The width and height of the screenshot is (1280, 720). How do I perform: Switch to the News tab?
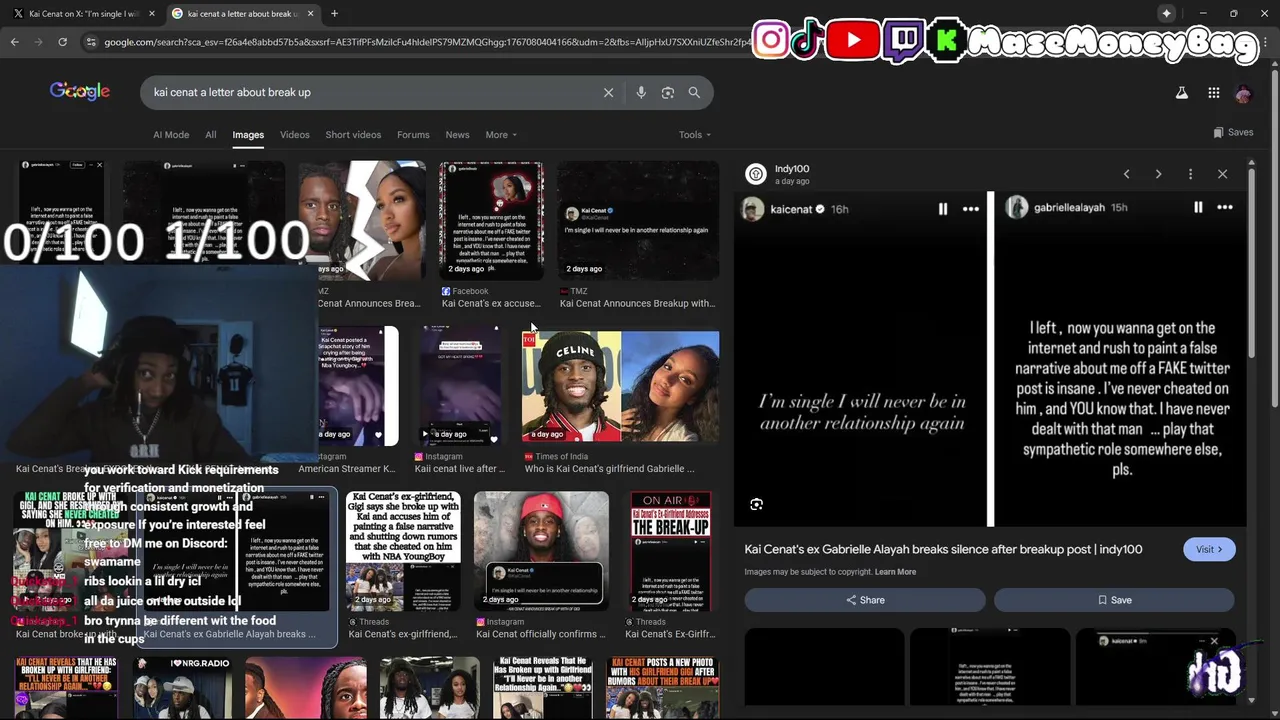(x=457, y=135)
